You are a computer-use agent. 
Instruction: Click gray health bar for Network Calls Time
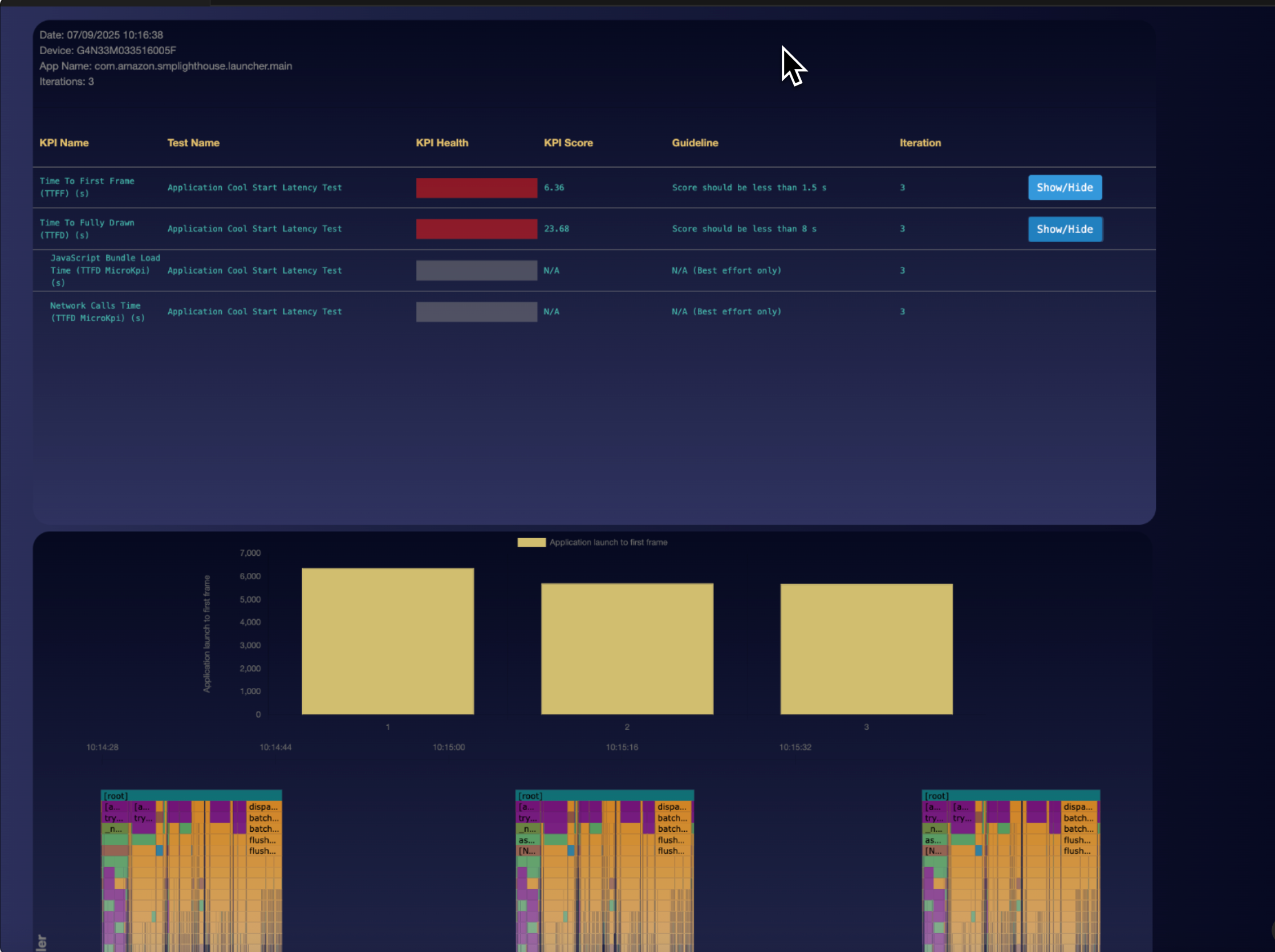(x=476, y=312)
